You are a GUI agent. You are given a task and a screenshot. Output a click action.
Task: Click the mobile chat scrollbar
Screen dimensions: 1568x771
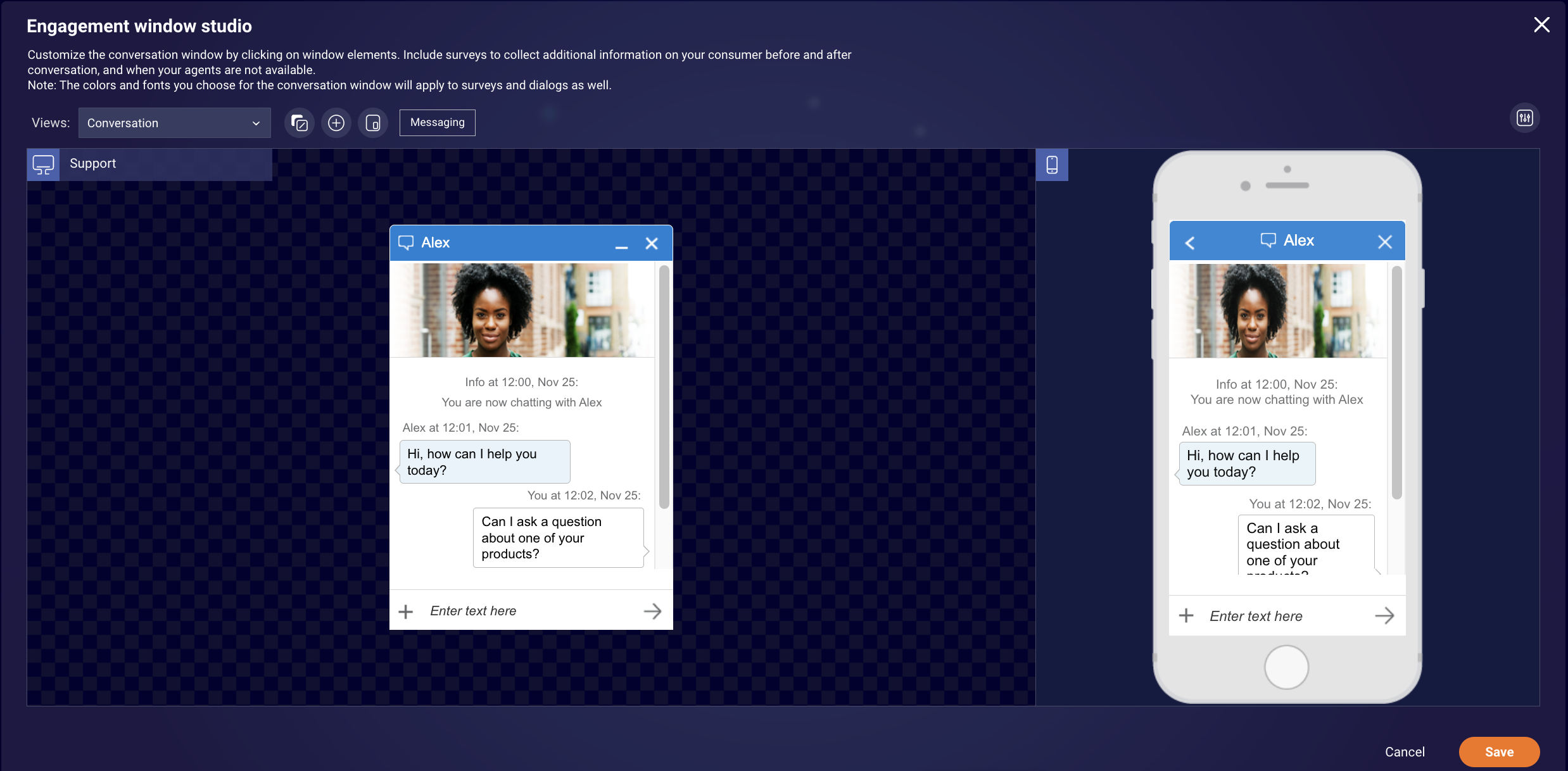(x=1397, y=383)
